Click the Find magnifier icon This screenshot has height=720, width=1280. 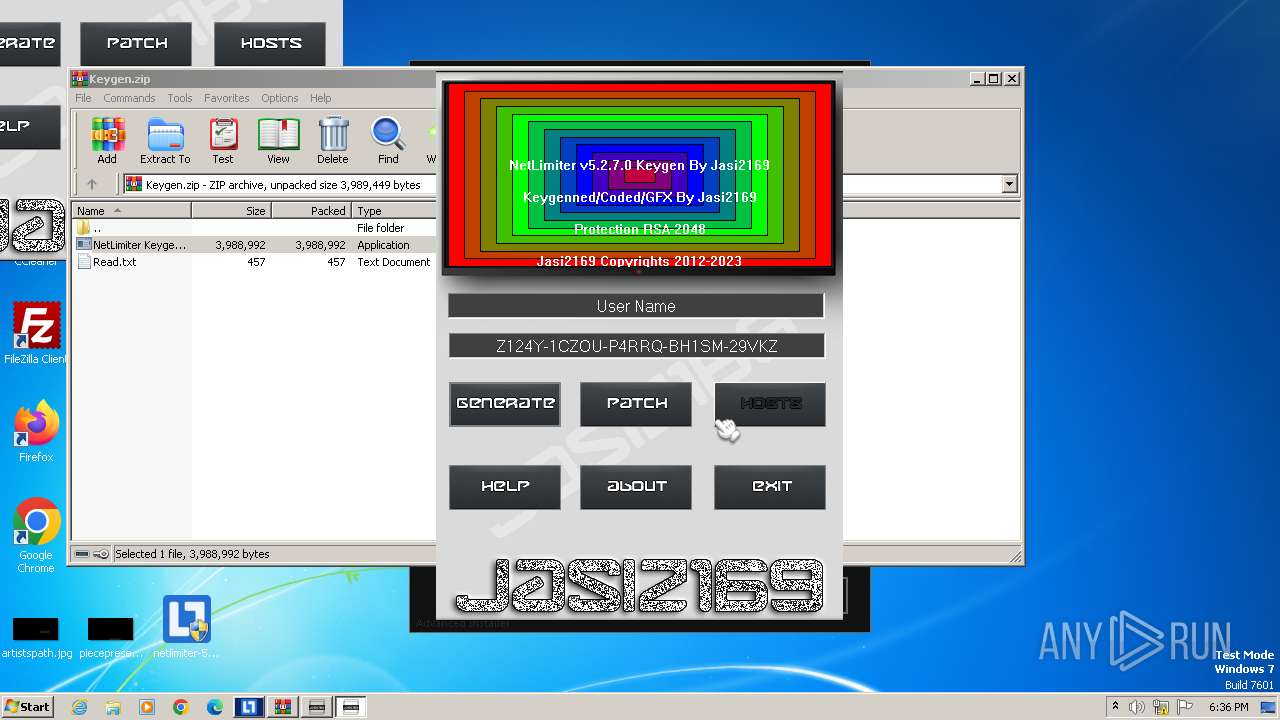point(388,141)
